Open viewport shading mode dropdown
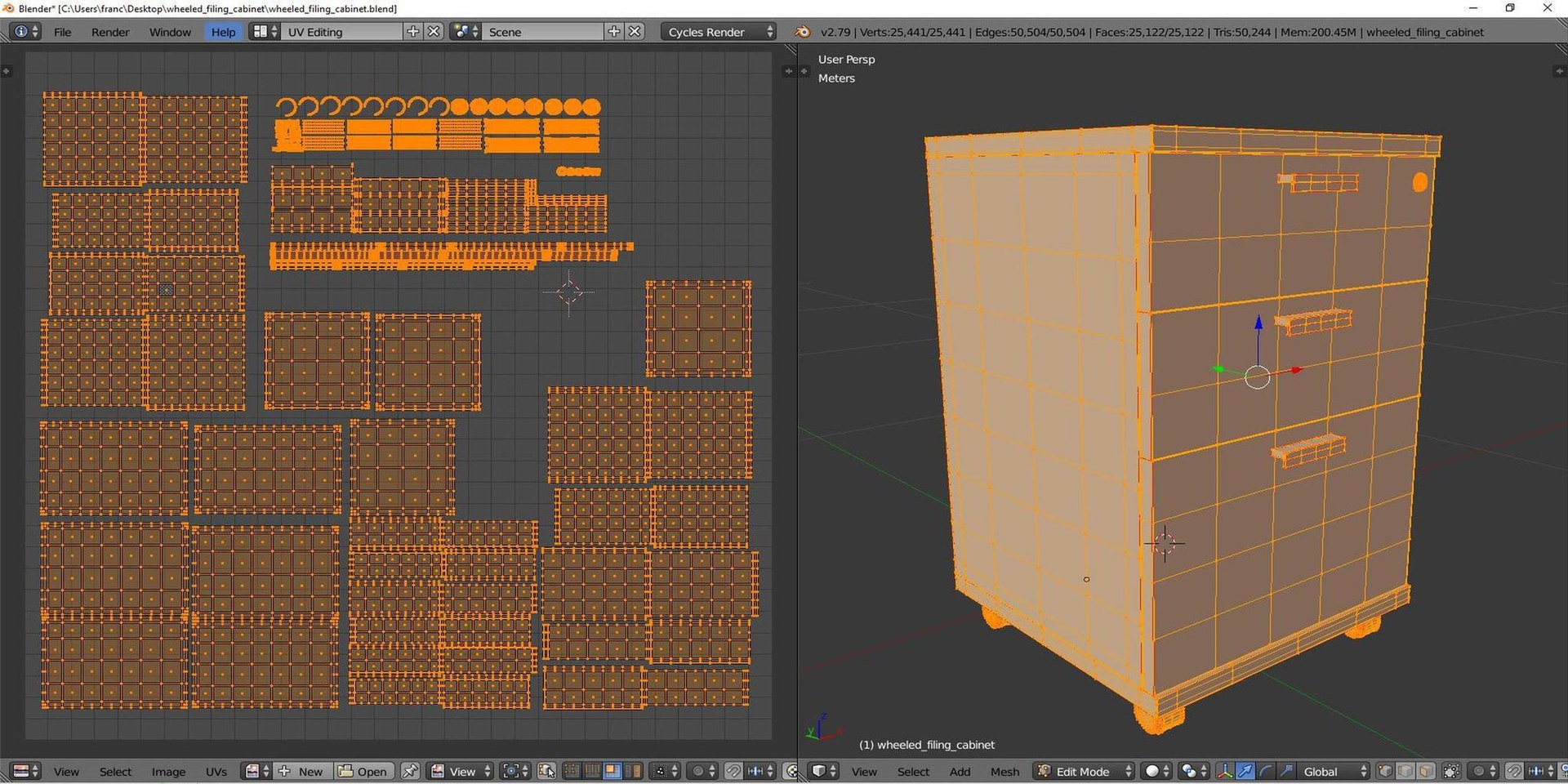 coord(1157,771)
